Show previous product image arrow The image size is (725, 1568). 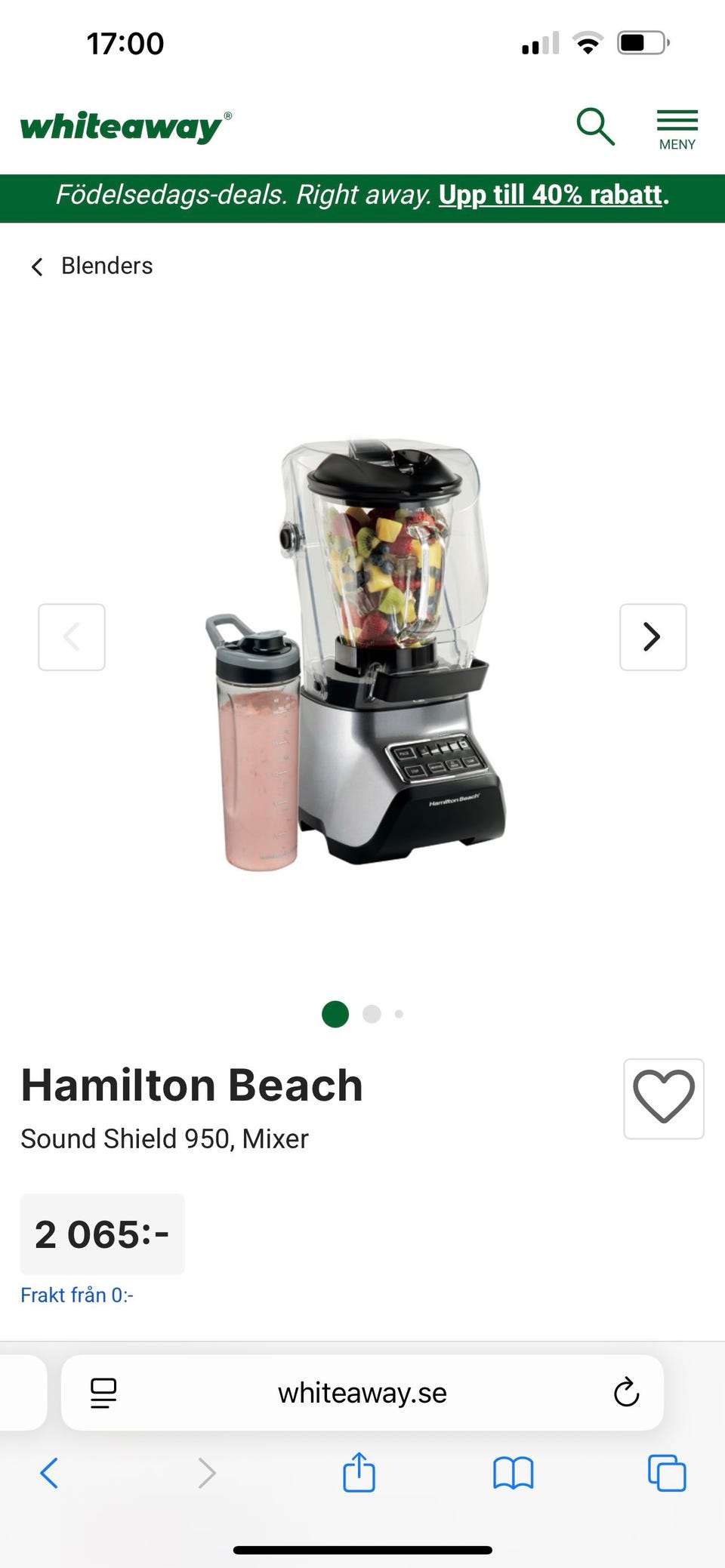tap(72, 636)
